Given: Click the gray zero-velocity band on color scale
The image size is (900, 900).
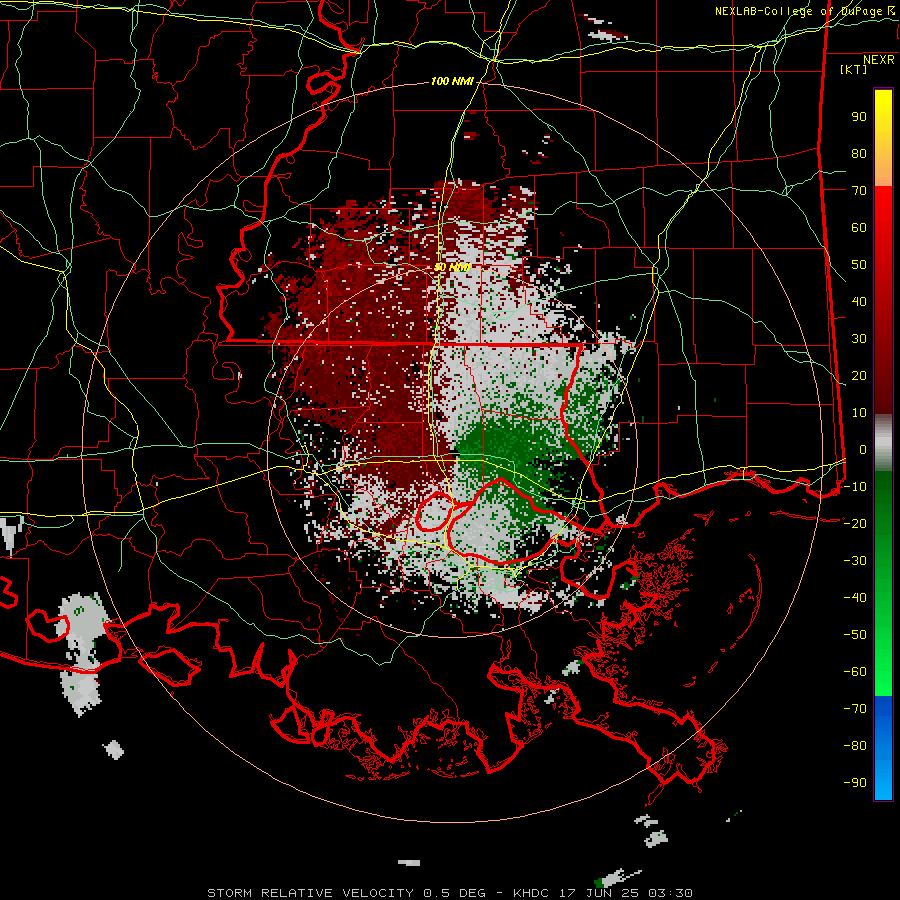Looking at the screenshot, I should [x=883, y=443].
